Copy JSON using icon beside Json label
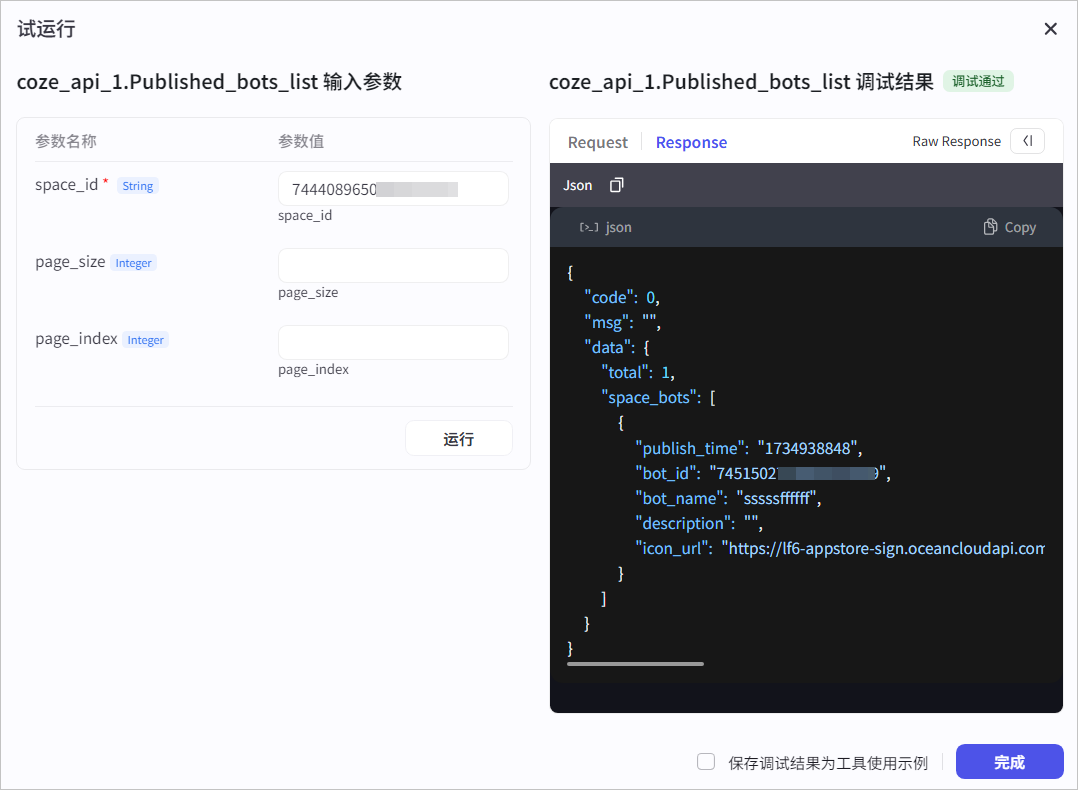 click(x=617, y=185)
